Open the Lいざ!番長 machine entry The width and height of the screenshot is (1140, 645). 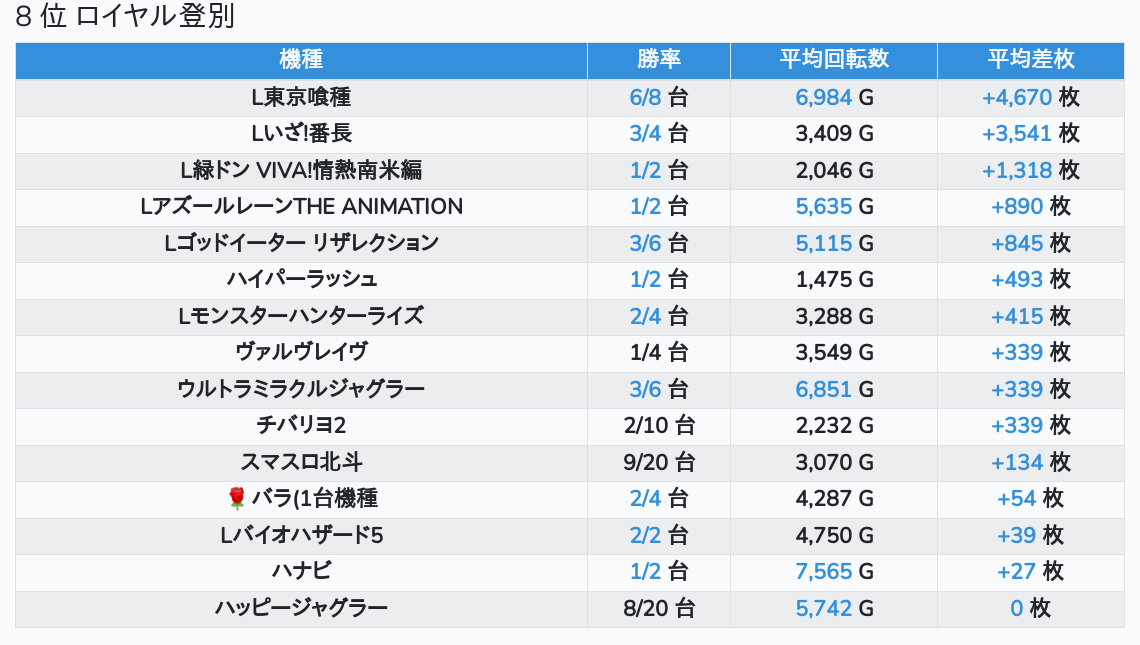pyautogui.click(x=301, y=134)
